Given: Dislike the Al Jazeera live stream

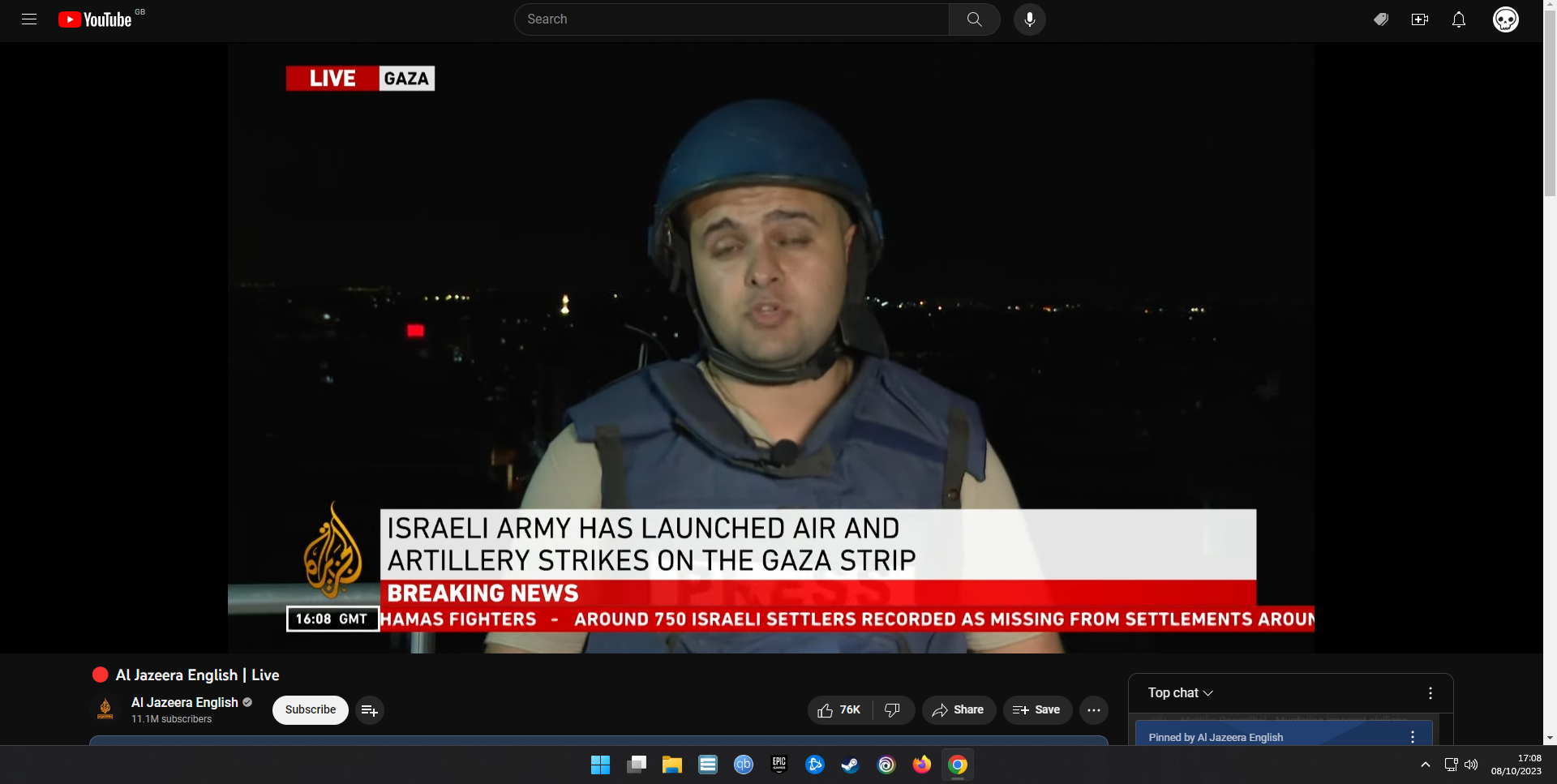Looking at the screenshot, I should [x=892, y=710].
